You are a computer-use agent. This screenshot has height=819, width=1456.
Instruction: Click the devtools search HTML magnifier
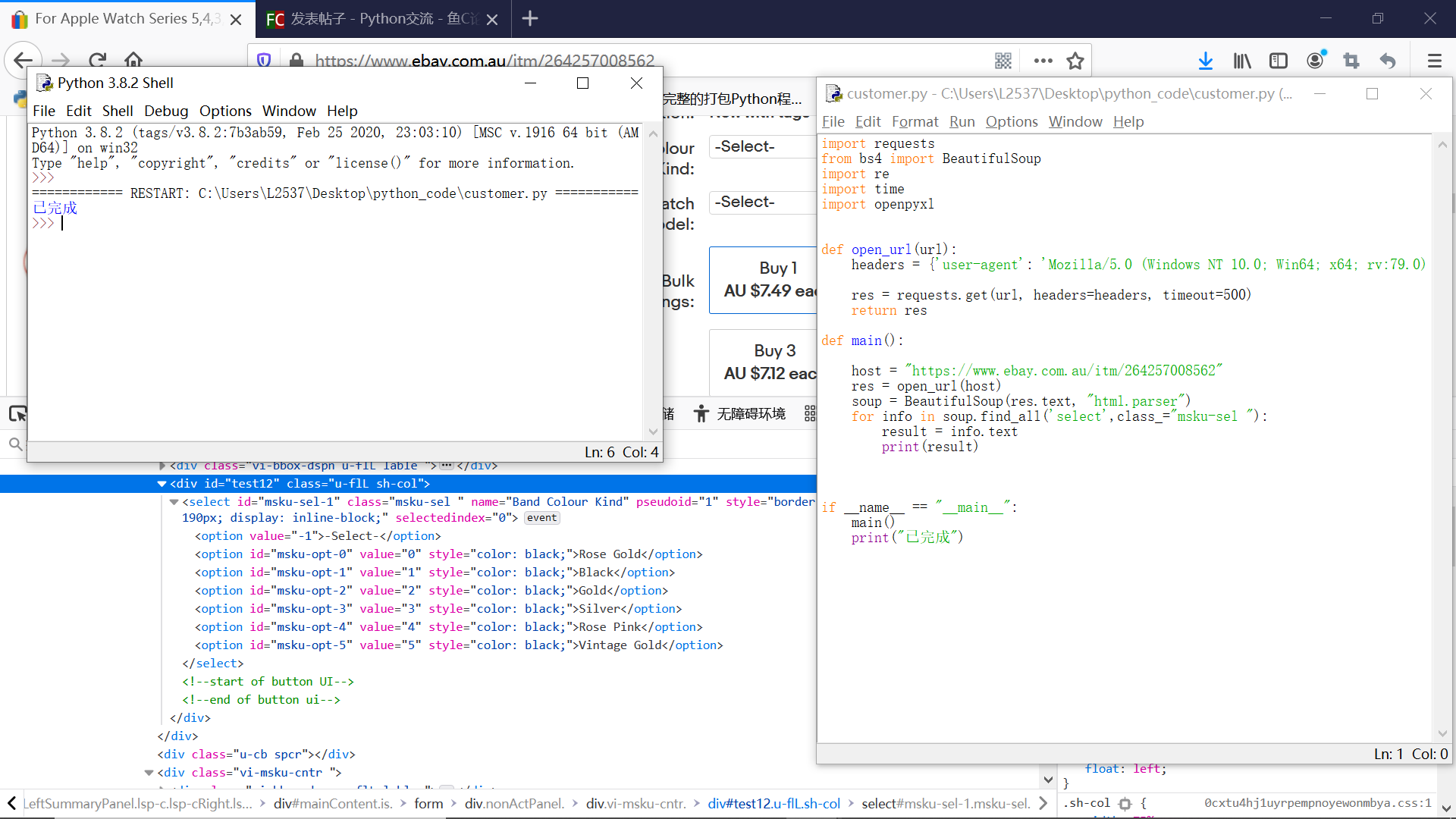[x=15, y=444]
